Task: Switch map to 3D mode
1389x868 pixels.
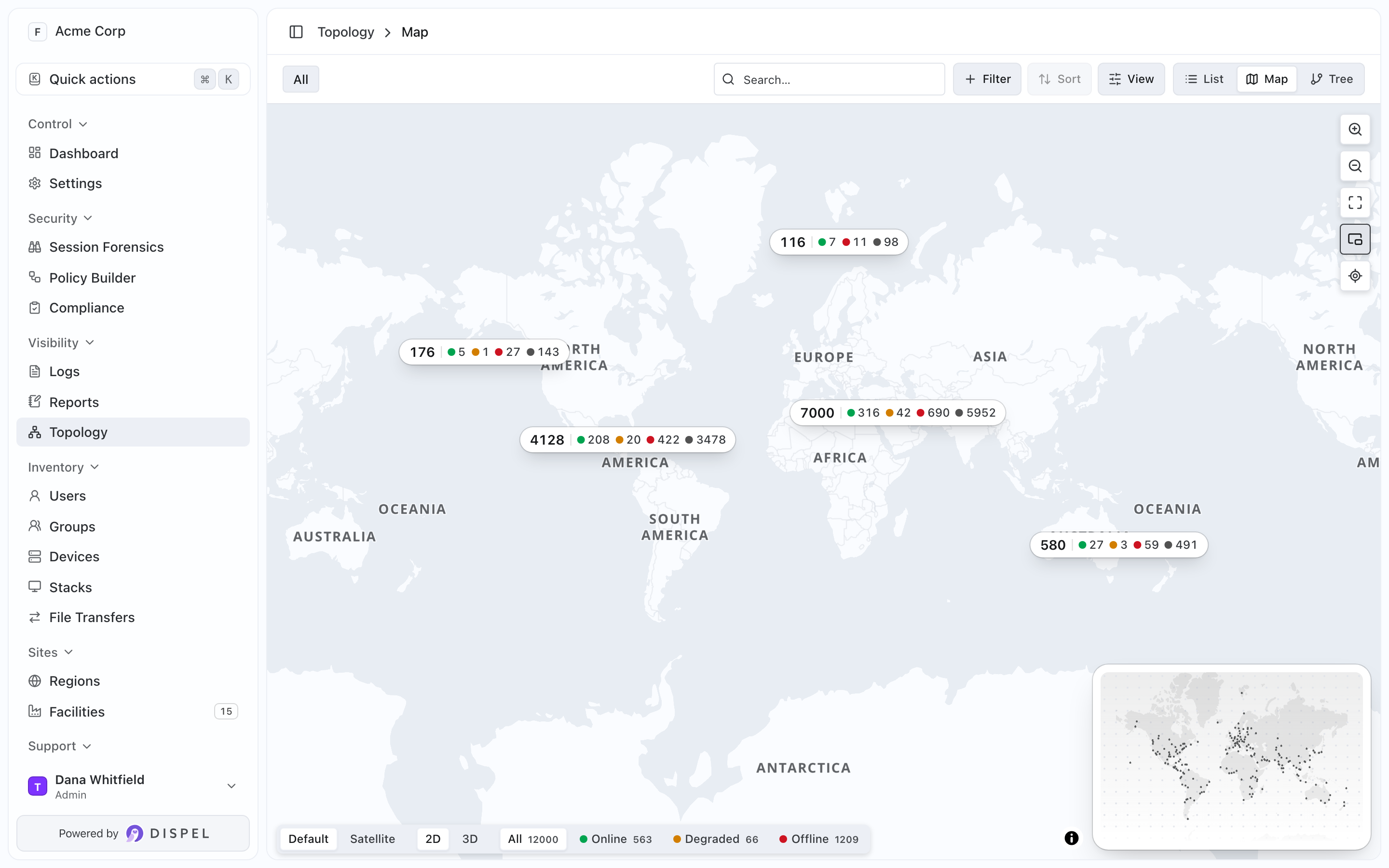Action: pos(469,839)
